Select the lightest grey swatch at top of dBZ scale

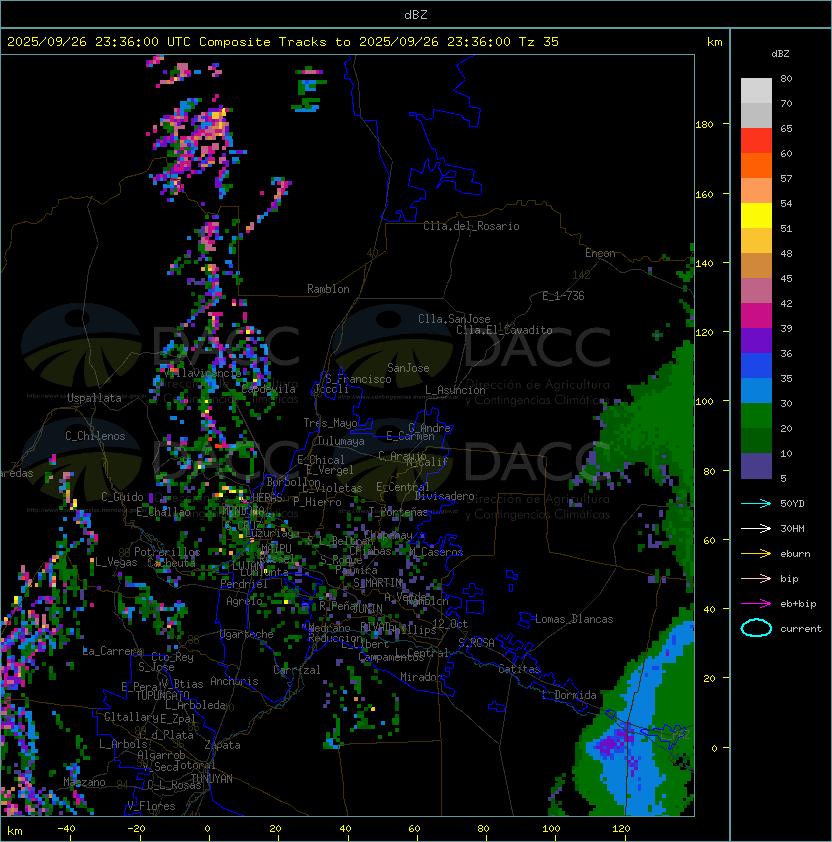(756, 91)
